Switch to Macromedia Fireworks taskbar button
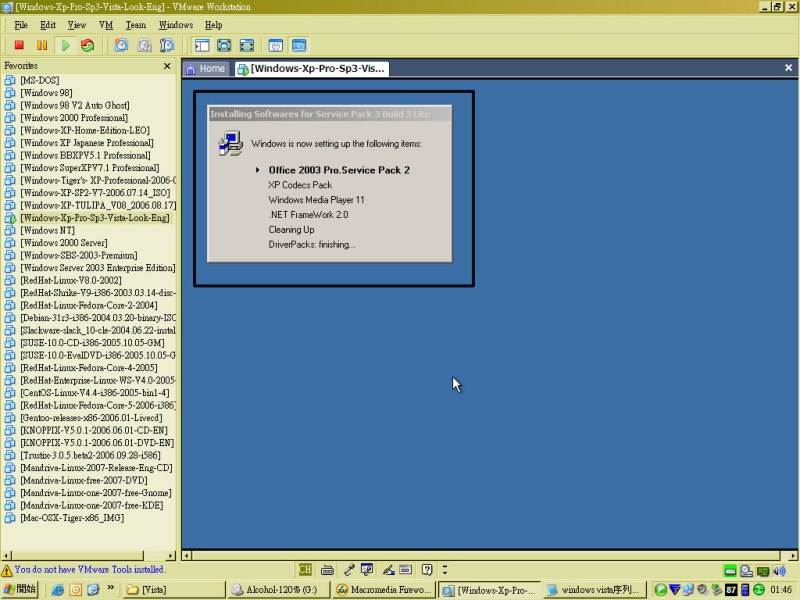 (x=383, y=590)
